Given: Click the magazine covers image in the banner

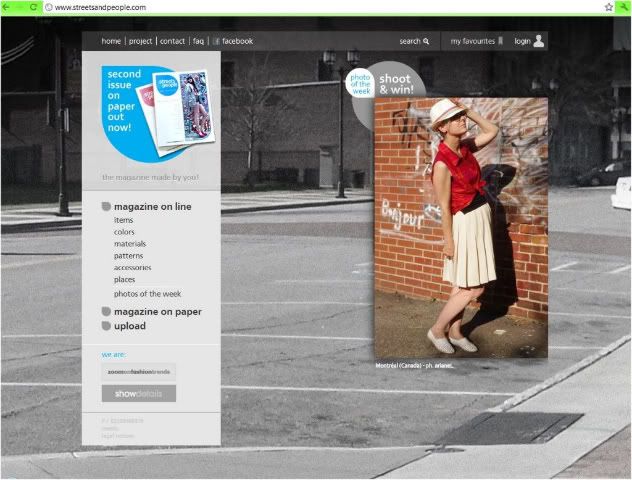Looking at the screenshot, I should 177,113.
